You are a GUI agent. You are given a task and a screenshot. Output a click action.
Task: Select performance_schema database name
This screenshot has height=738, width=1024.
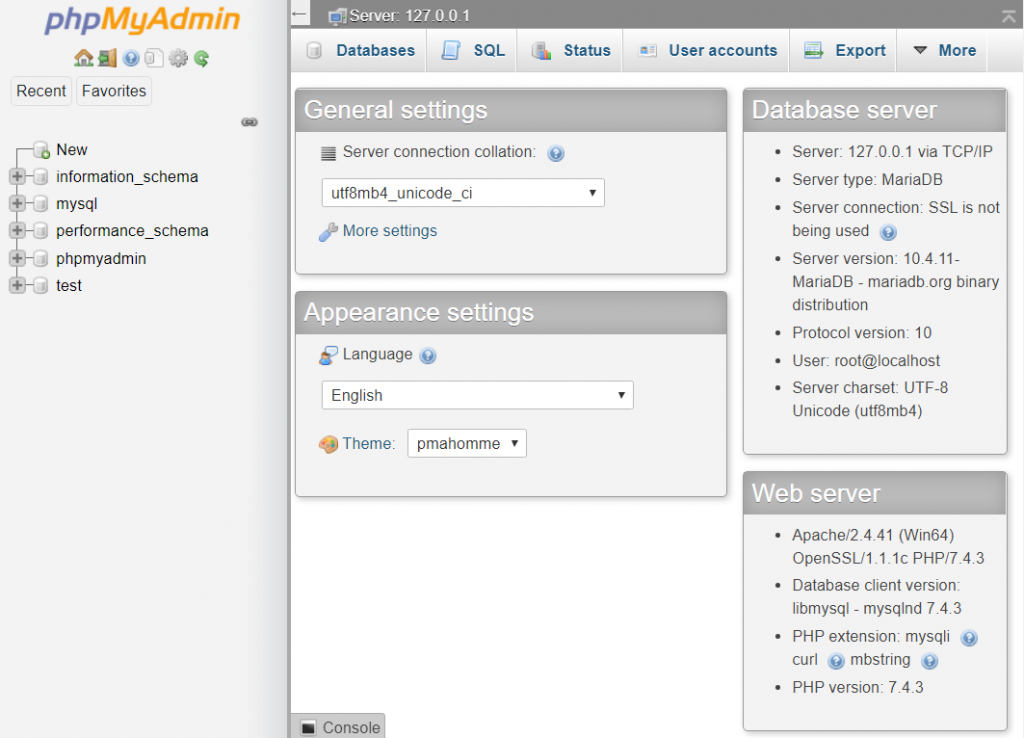(133, 231)
